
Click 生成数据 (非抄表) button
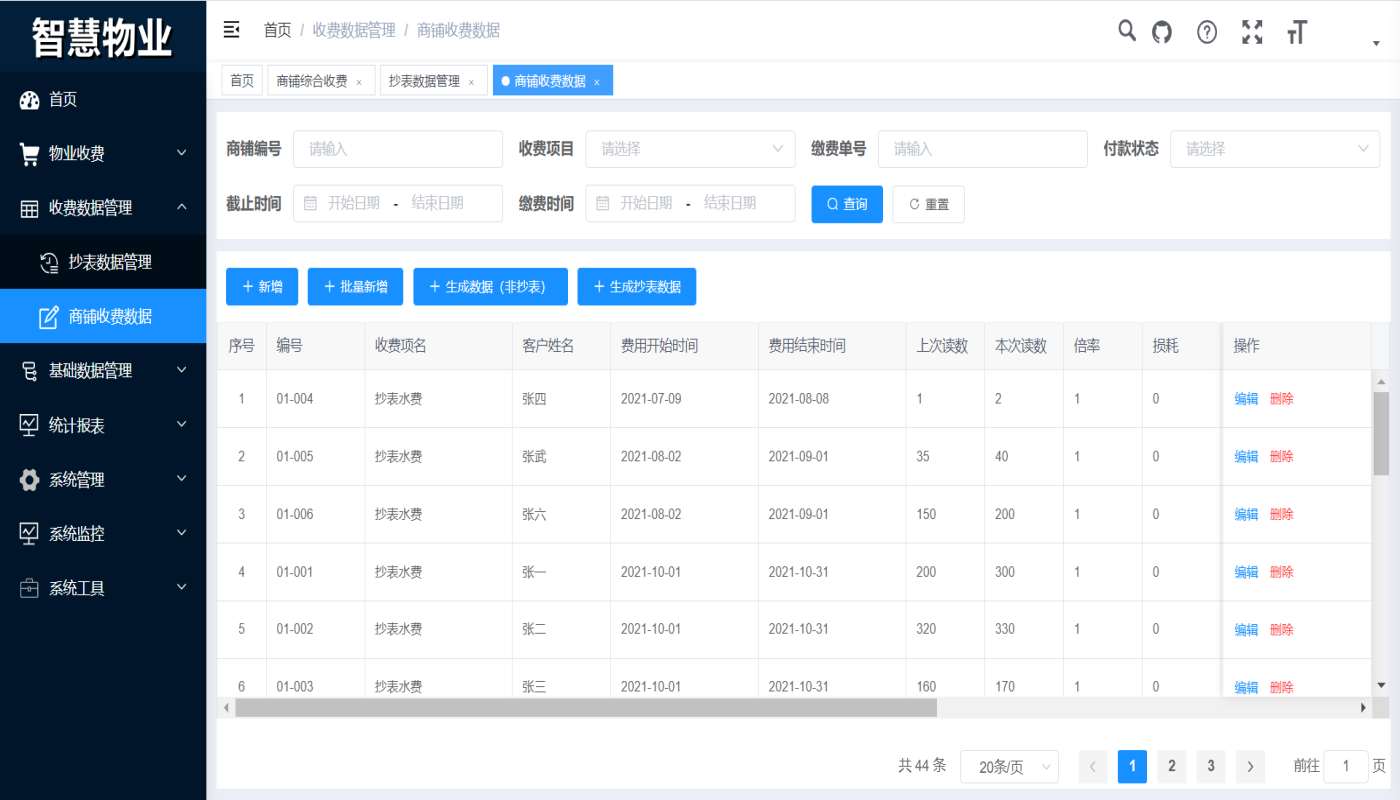[x=490, y=286]
